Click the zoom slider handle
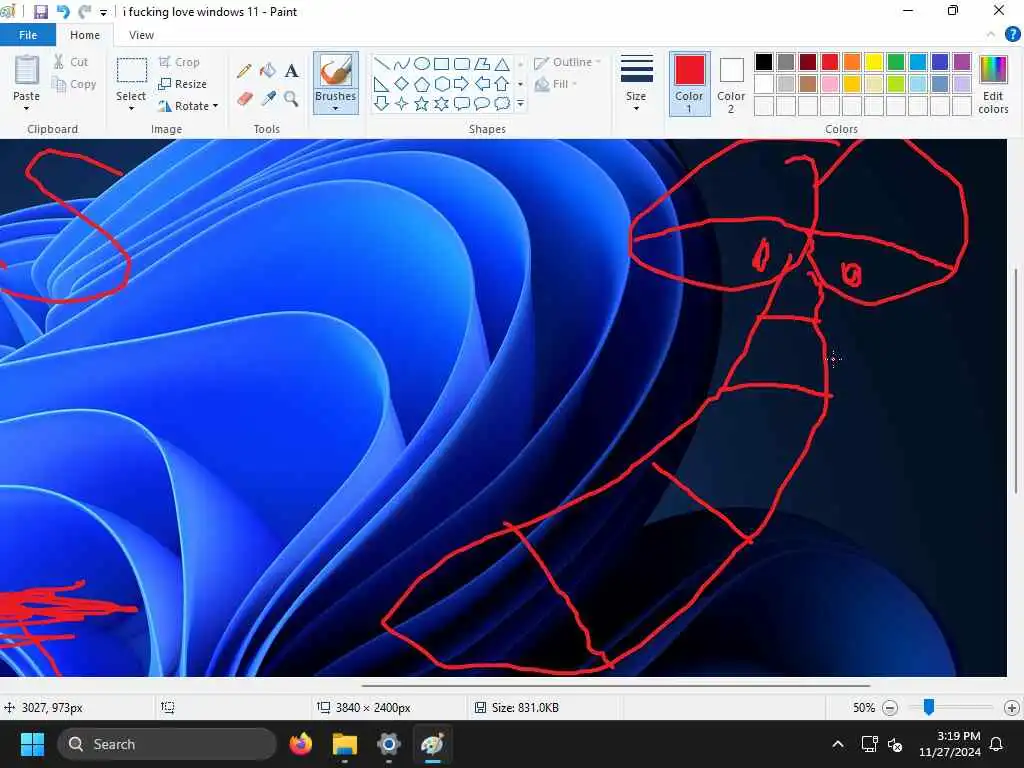This screenshot has width=1024, height=768. (929, 707)
